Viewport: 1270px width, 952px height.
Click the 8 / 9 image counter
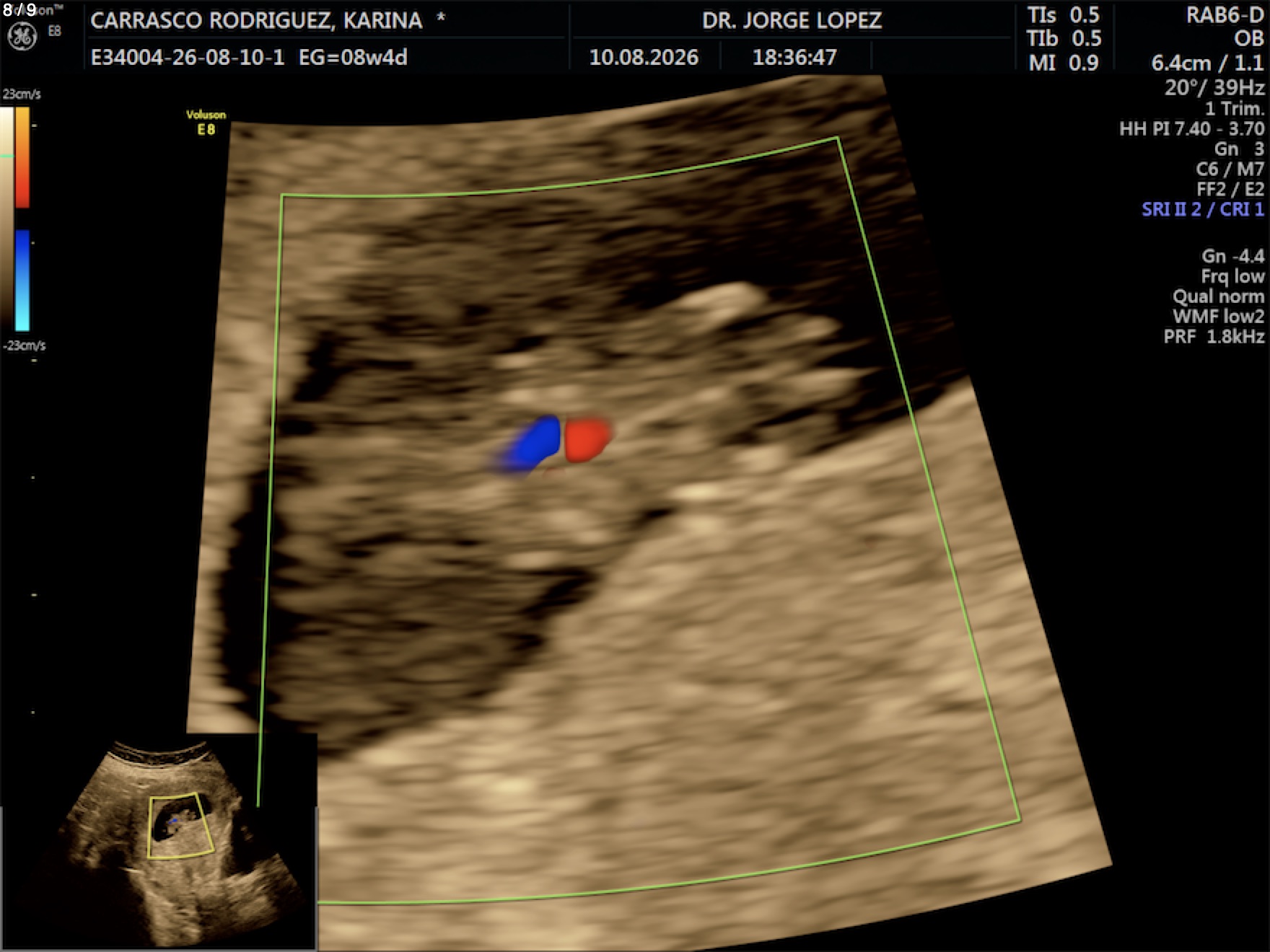(x=19, y=10)
